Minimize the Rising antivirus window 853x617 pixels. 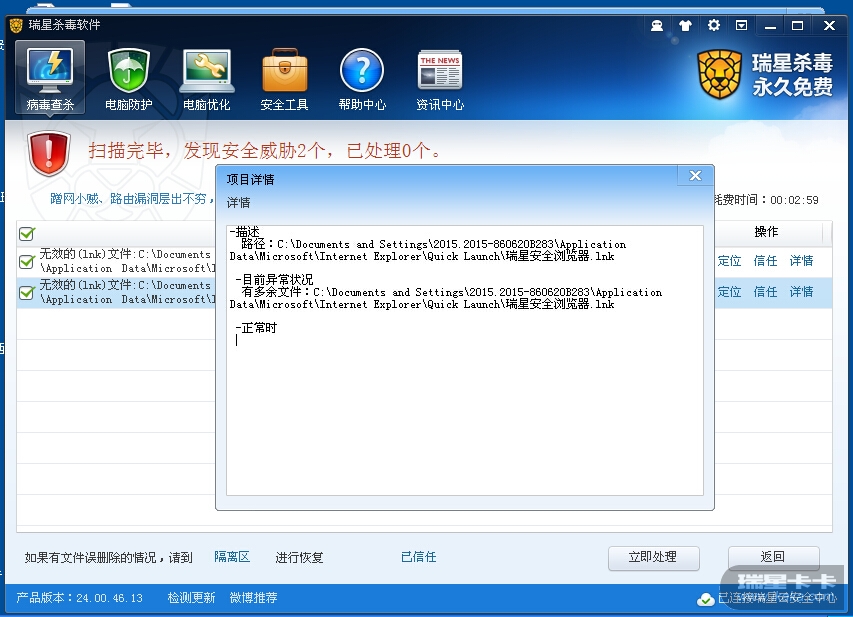click(770, 26)
